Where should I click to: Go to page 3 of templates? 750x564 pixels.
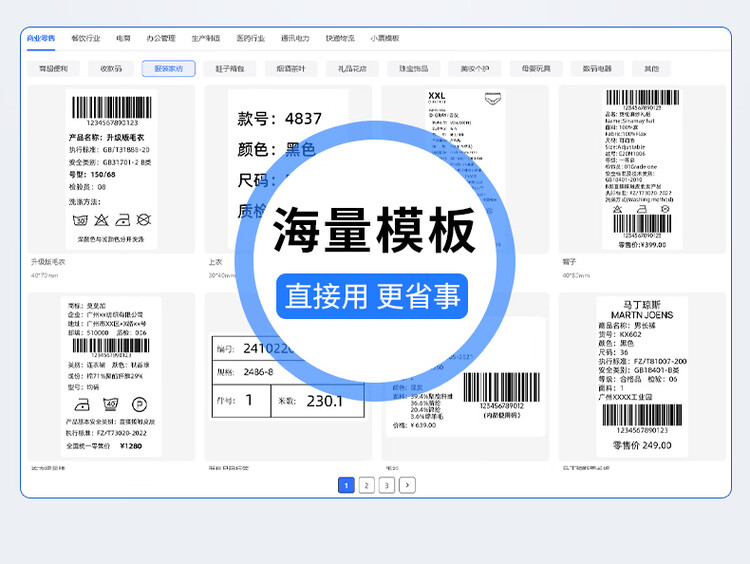tap(386, 485)
